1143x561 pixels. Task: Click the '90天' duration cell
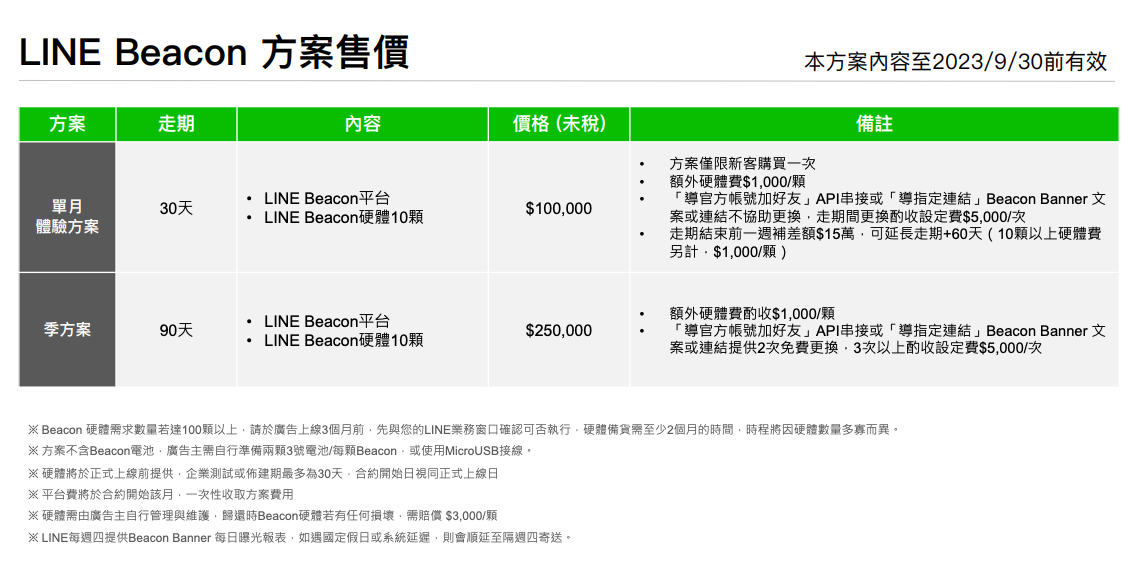pos(176,330)
